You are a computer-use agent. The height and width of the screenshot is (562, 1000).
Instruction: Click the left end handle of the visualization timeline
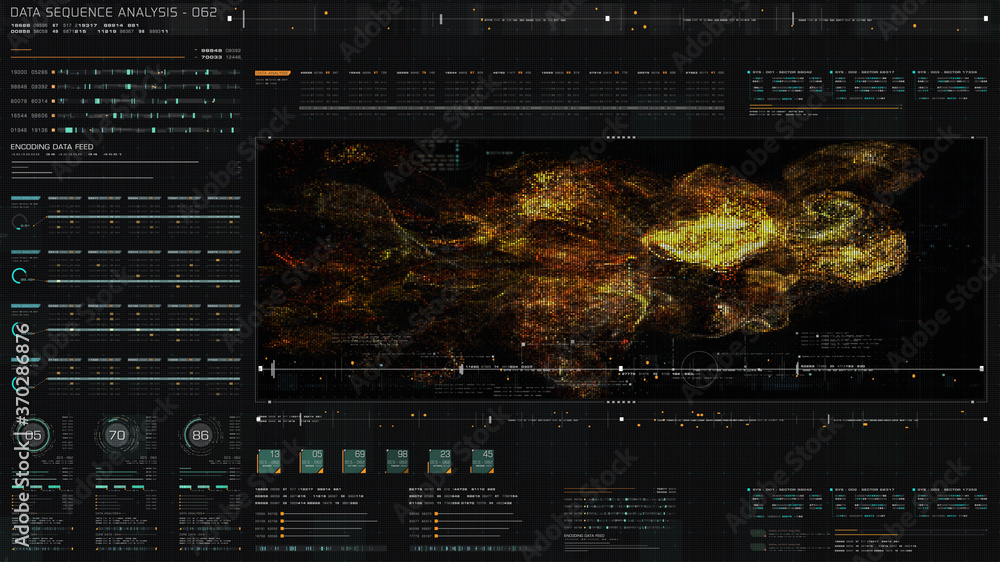(x=260, y=369)
